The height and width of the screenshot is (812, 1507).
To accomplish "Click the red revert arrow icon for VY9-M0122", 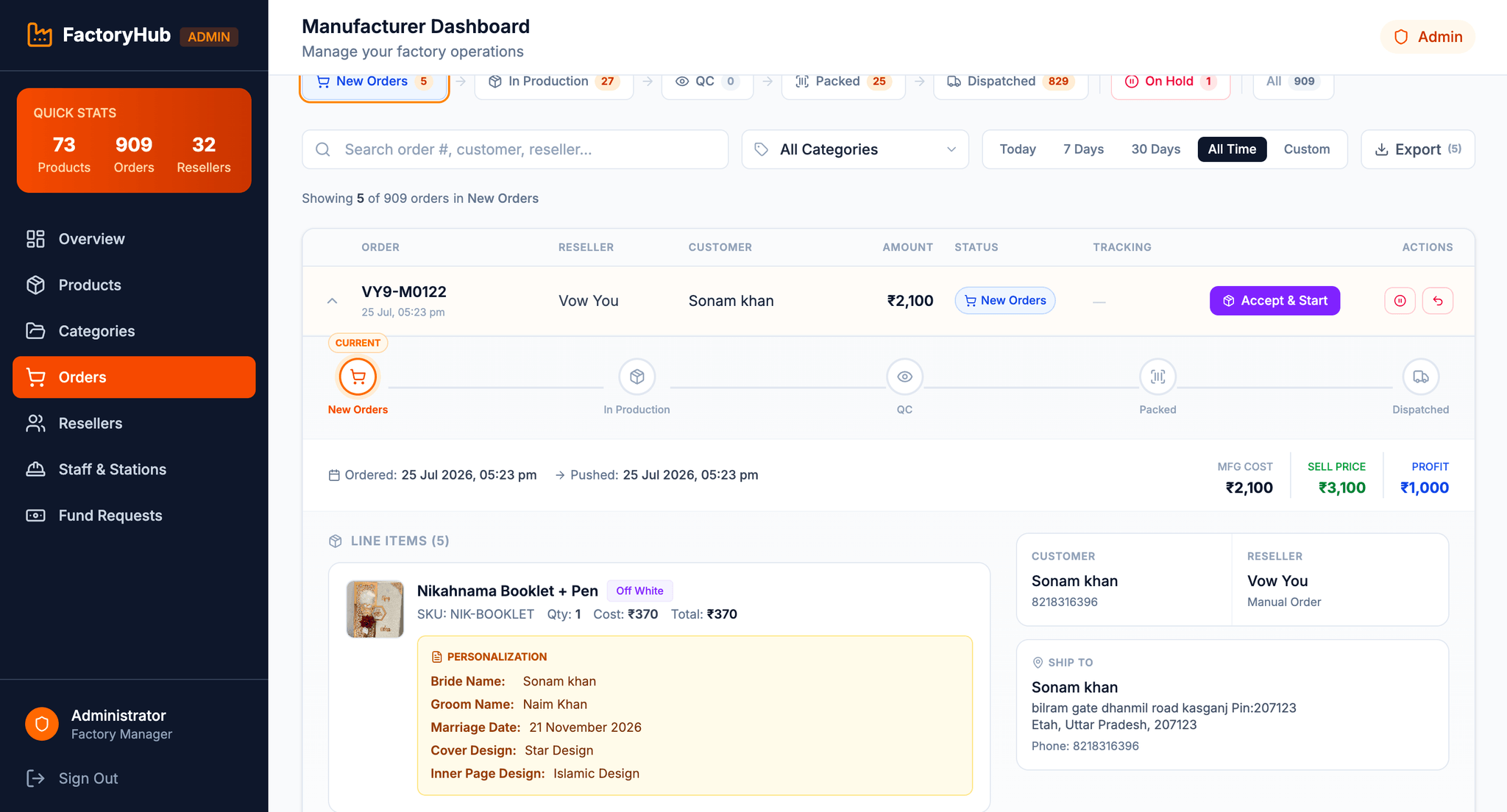I will [1438, 301].
